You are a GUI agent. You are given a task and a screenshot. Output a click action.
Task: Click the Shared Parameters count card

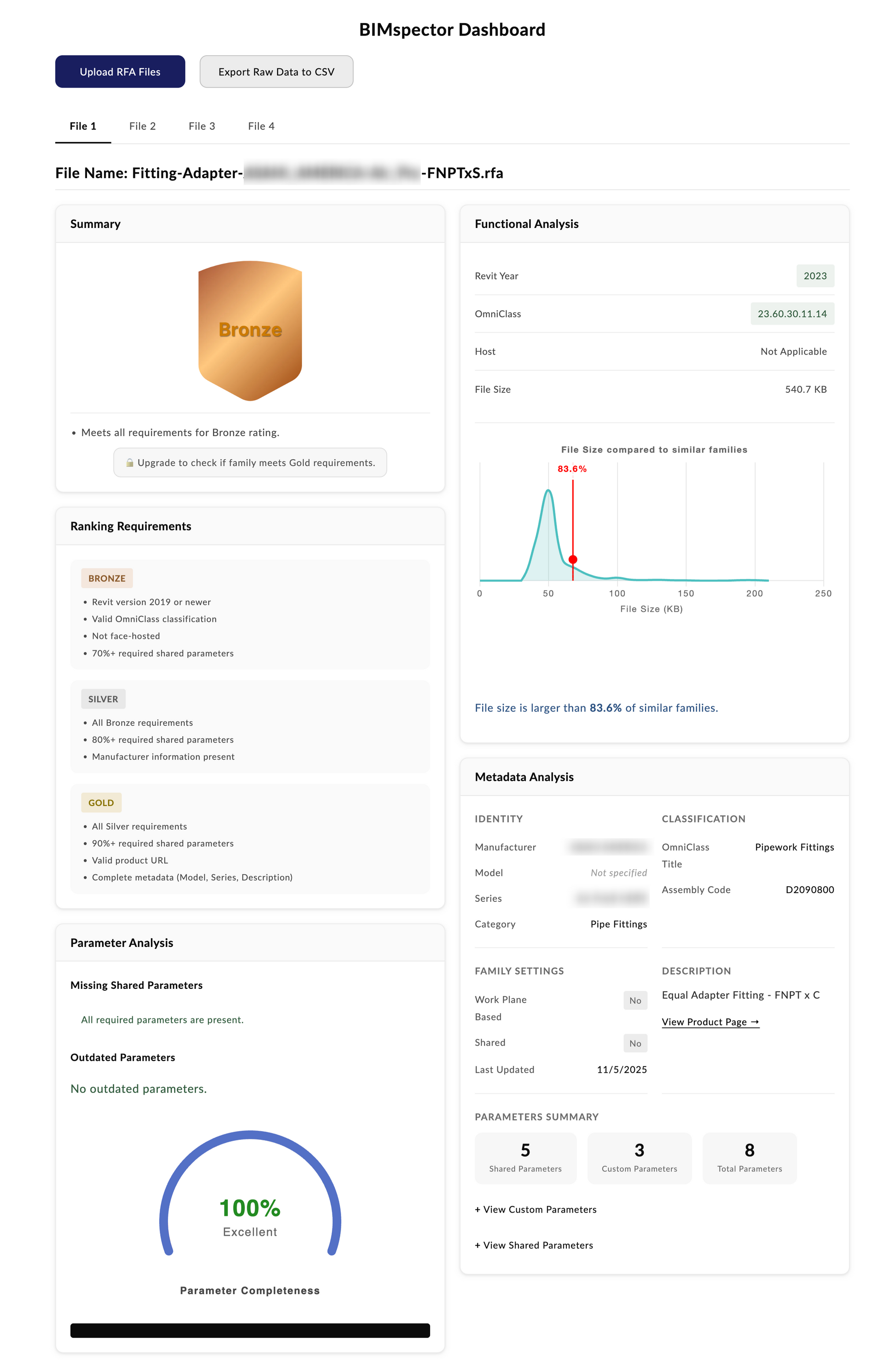click(525, 1157)
